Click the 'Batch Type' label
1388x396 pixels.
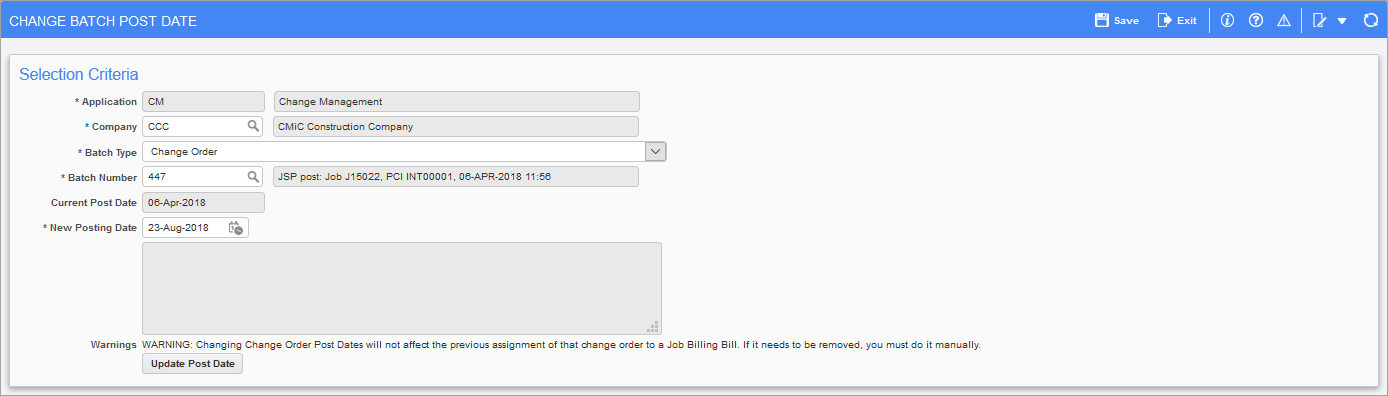tap(107, 152)
